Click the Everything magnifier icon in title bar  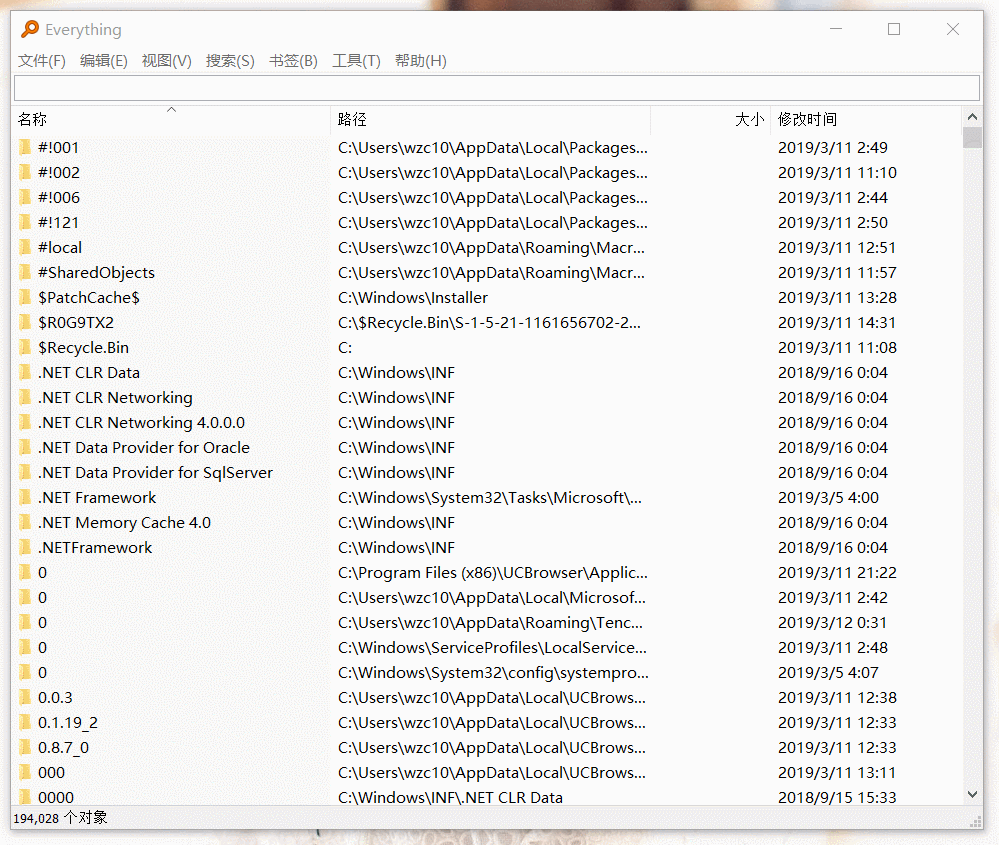click(30, 30)
